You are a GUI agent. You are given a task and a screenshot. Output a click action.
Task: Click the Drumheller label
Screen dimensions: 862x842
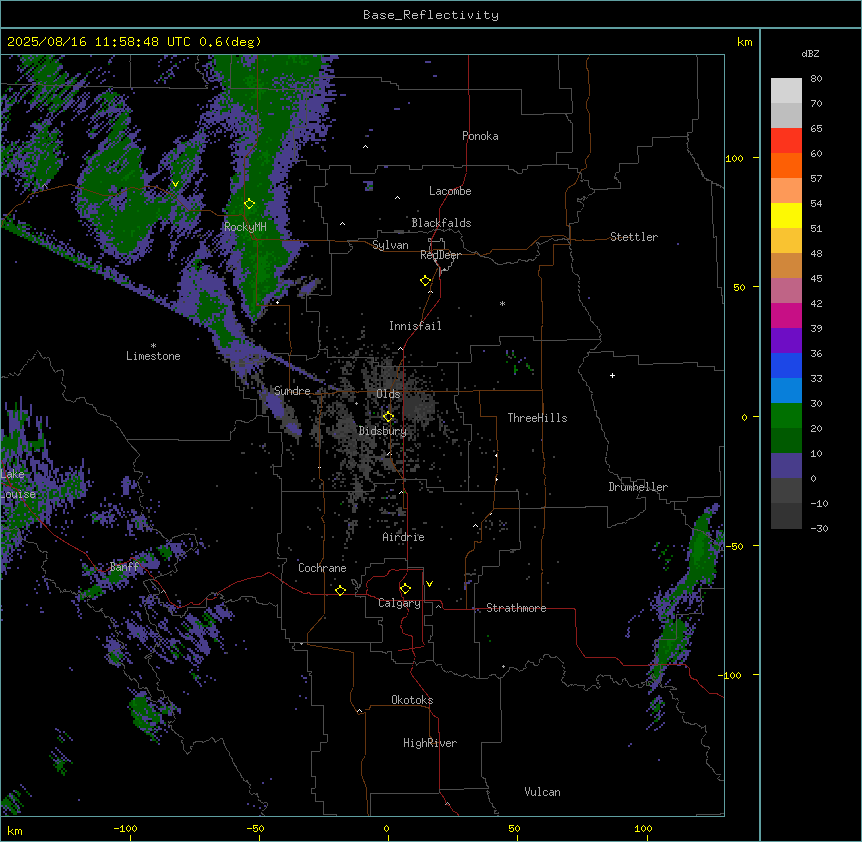click(638, 487)
